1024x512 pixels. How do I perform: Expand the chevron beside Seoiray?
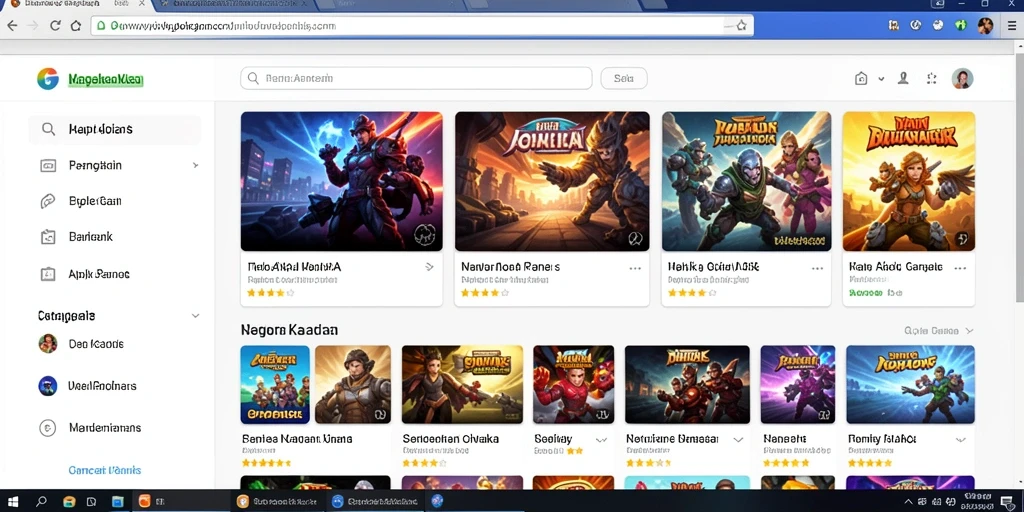pyautogui.click(x=601, y=440)
